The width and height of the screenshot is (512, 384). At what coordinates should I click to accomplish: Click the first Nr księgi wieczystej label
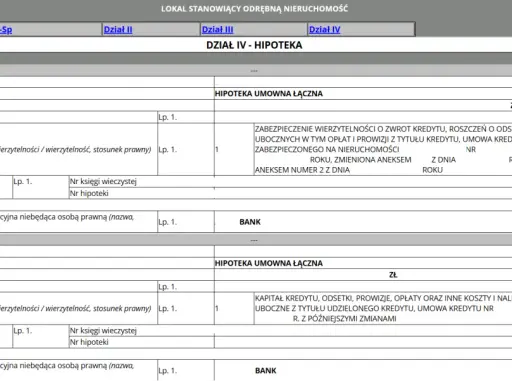103,182
